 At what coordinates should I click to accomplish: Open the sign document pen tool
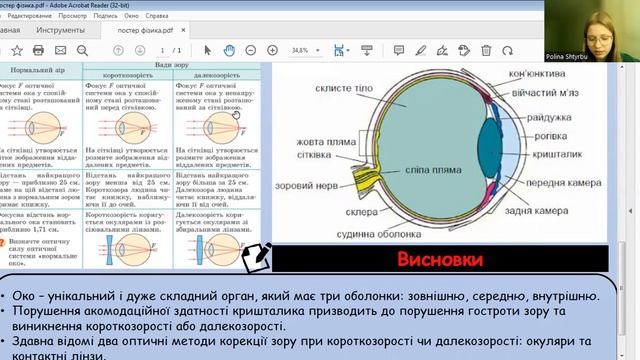pos(442,51)
